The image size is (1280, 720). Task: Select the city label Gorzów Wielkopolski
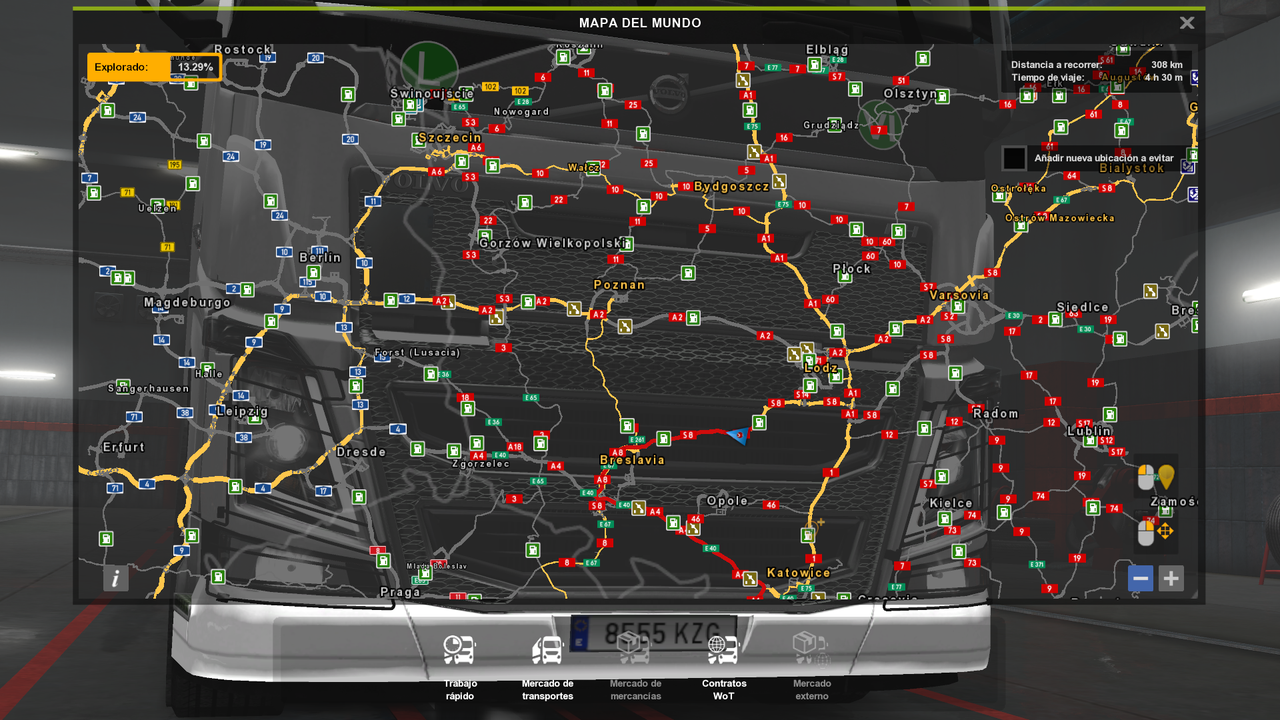click(554, 243)
